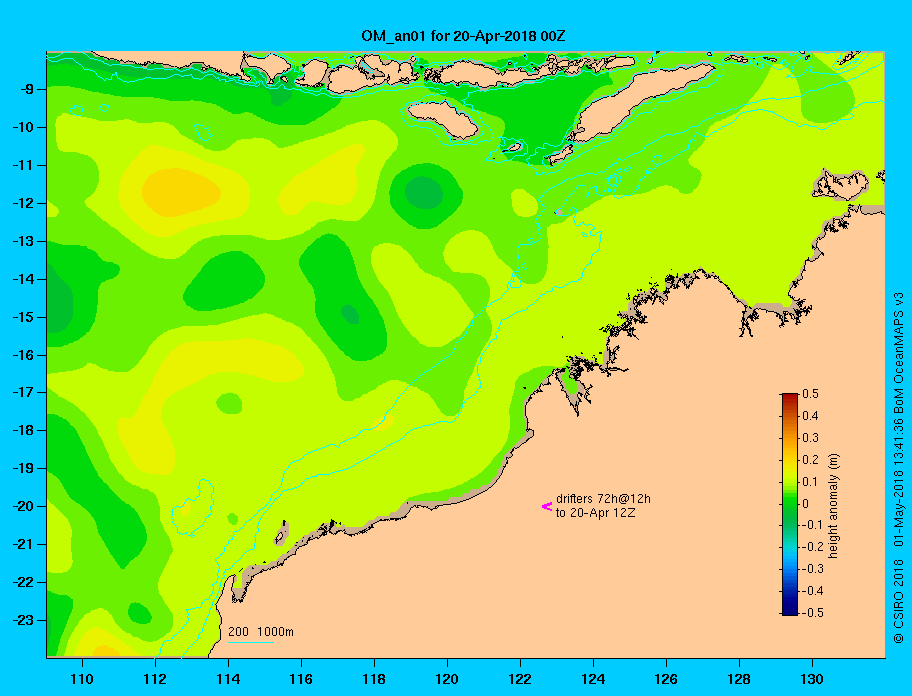This screenshot has height=696, width=912.
Task: Click latitude axis label -15
Action: [x=22, y=317]
